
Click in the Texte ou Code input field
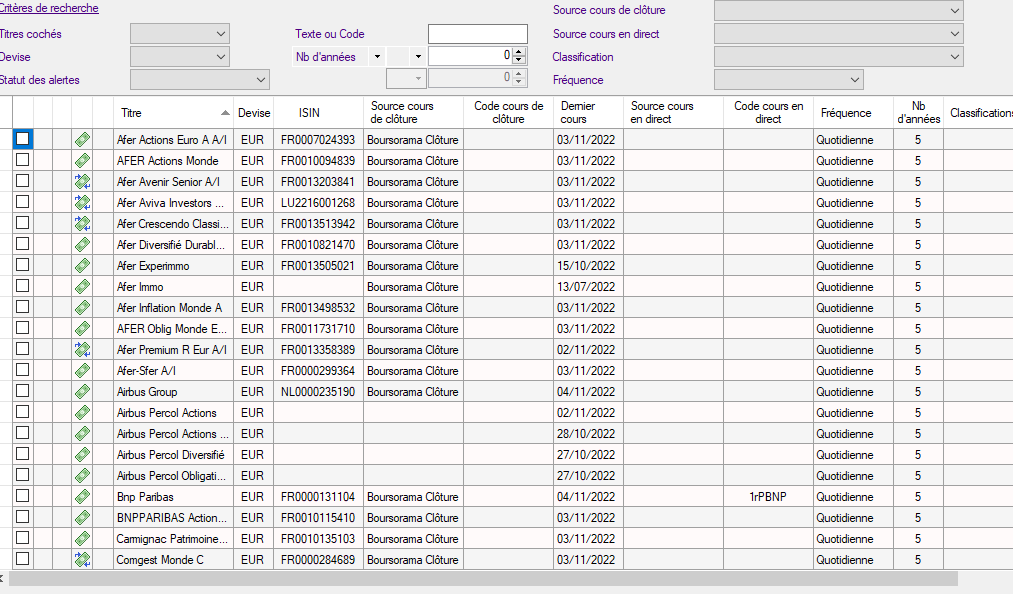477,34
